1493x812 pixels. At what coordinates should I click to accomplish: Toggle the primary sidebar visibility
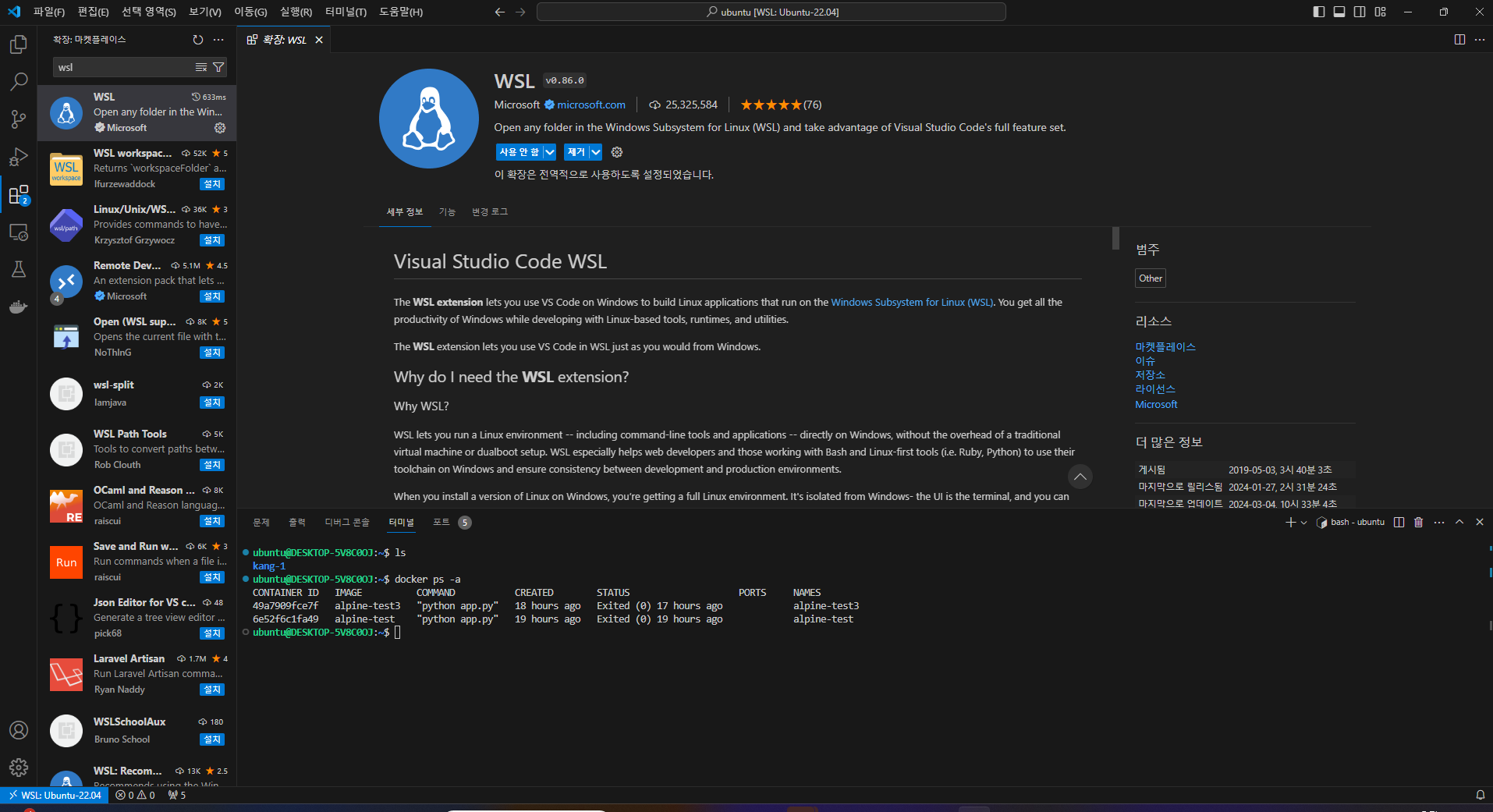pyautogui.click(x=1319, y=12)
